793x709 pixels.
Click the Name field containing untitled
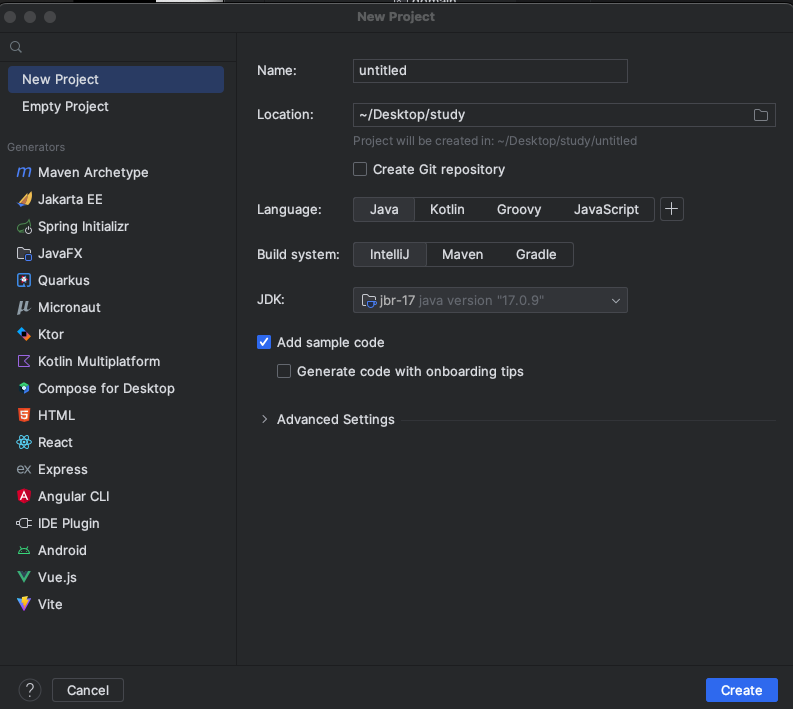coord(490,71)
